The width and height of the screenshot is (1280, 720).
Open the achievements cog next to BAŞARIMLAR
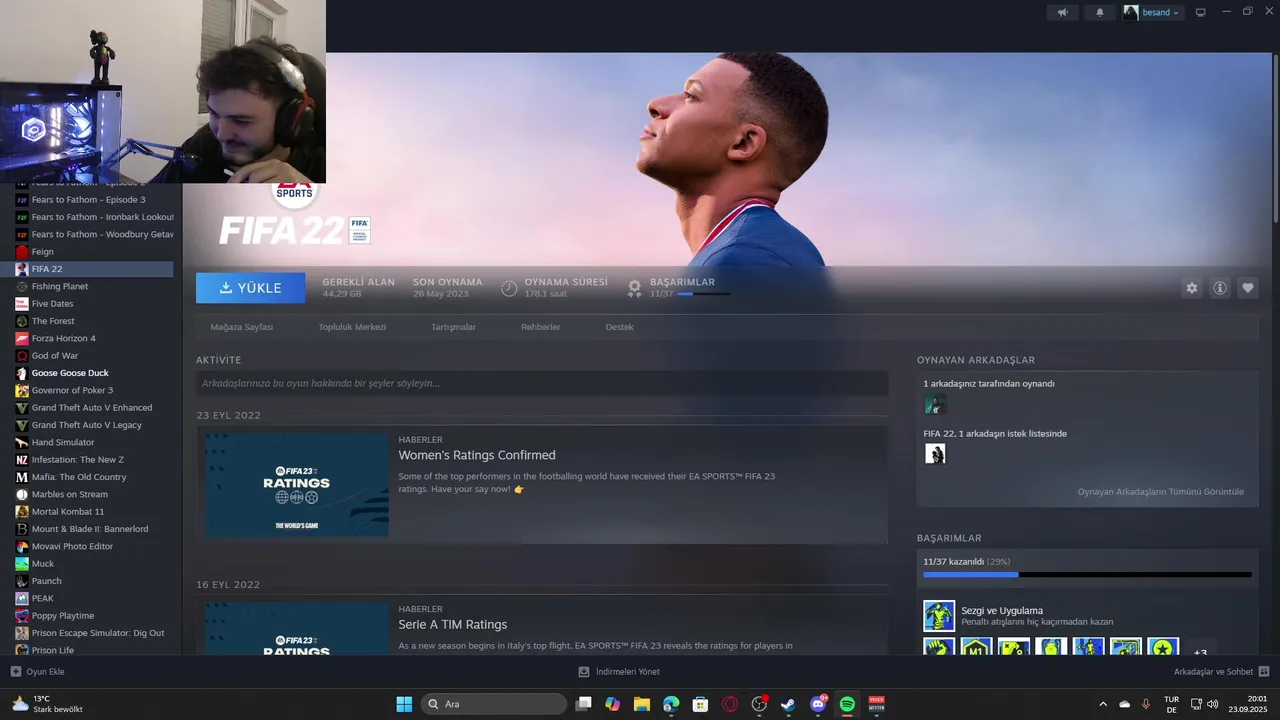click(x=634, y=288)
